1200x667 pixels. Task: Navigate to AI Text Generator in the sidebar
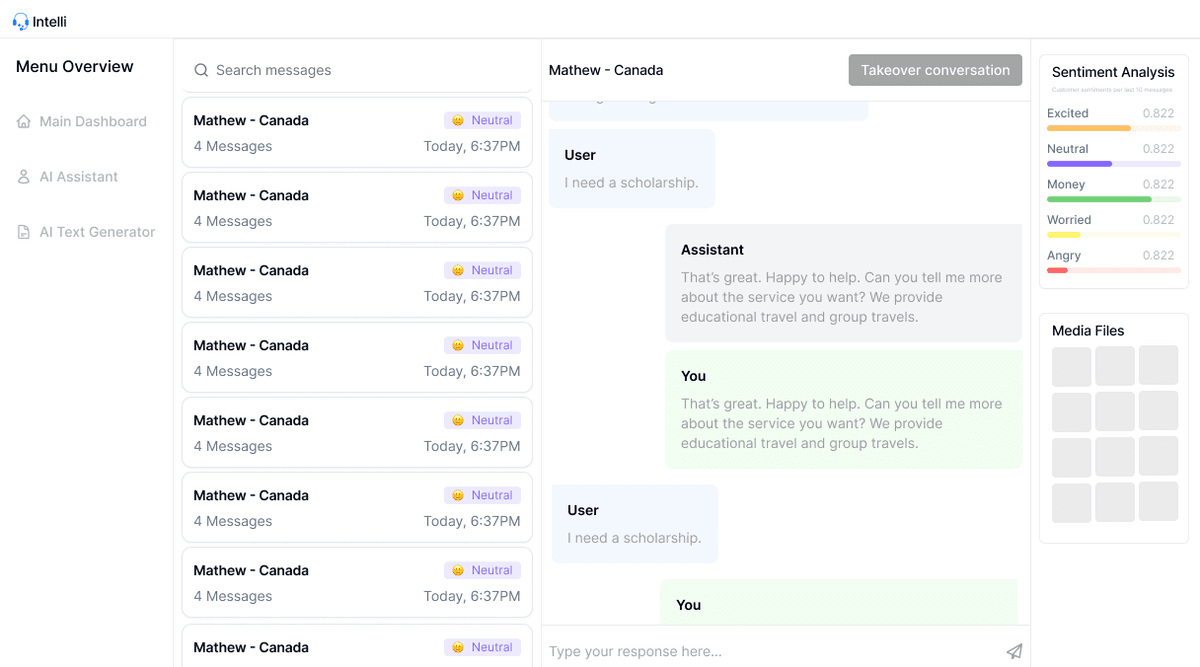(97, 231)
